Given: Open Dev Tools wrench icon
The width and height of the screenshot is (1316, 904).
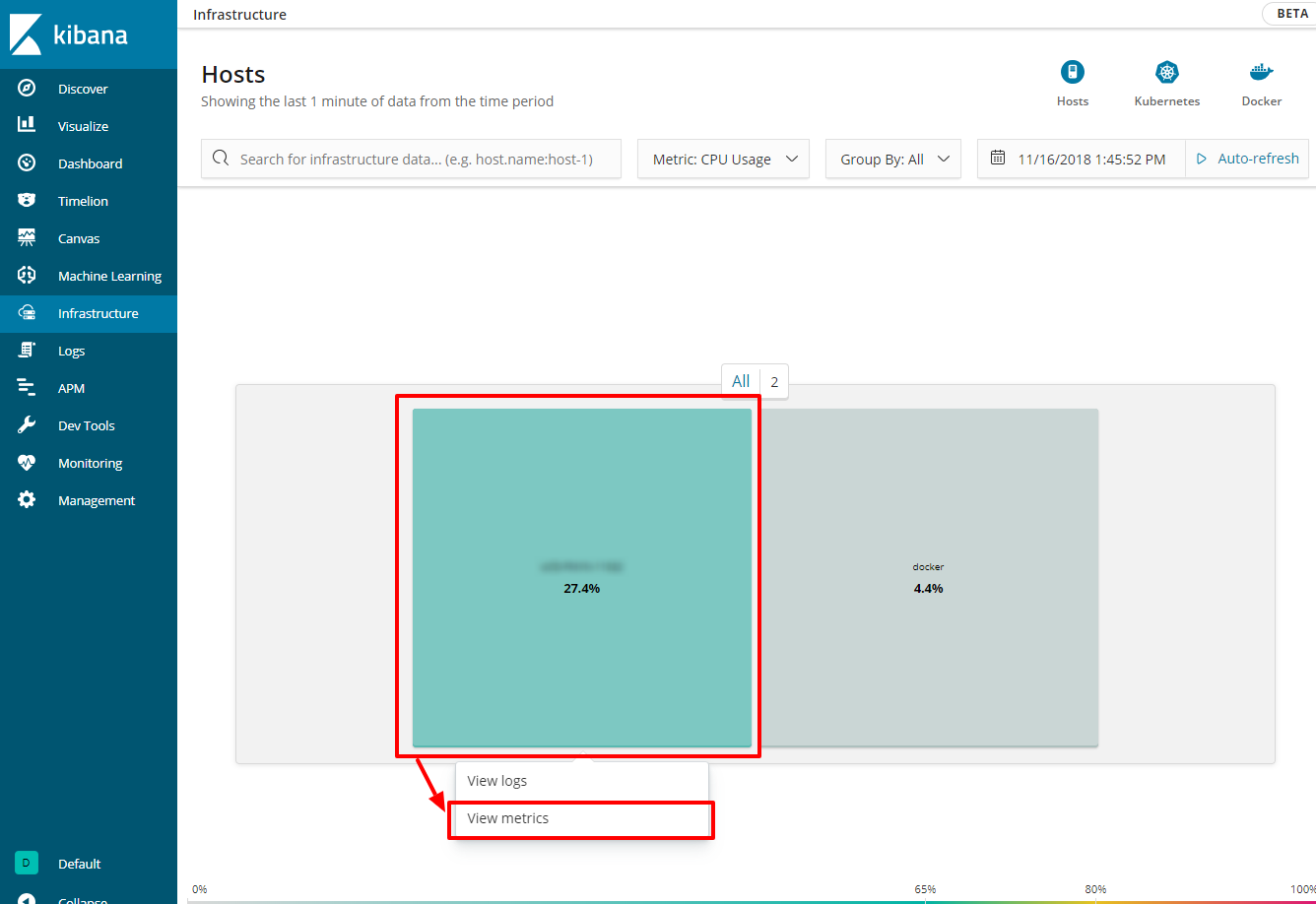Looking at the screenshot, I should (27, 425).
